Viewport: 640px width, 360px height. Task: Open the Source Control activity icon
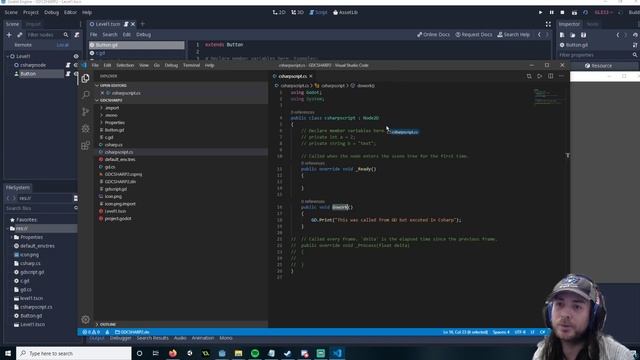(x=85, y=111)
